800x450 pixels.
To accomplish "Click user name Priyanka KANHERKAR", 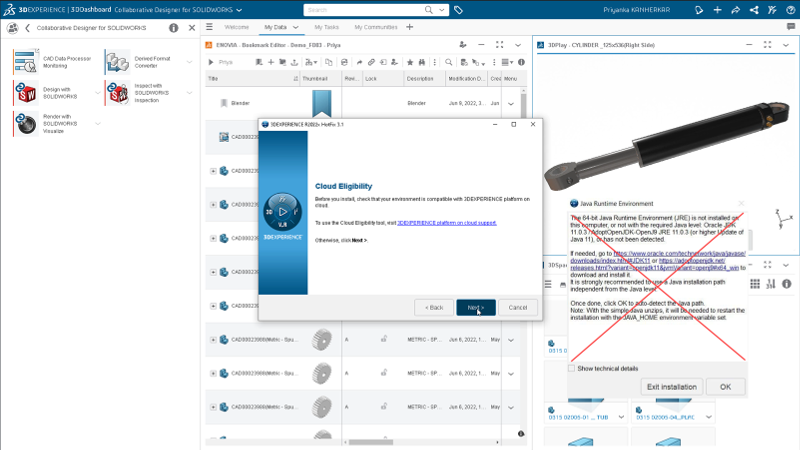I will click(x=636, y=10).
